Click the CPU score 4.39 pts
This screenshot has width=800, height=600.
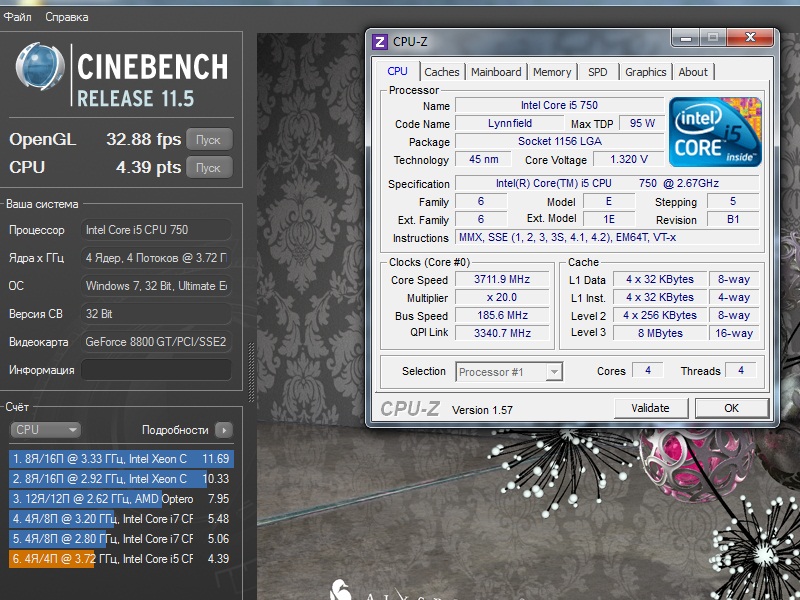coord(148,167)
